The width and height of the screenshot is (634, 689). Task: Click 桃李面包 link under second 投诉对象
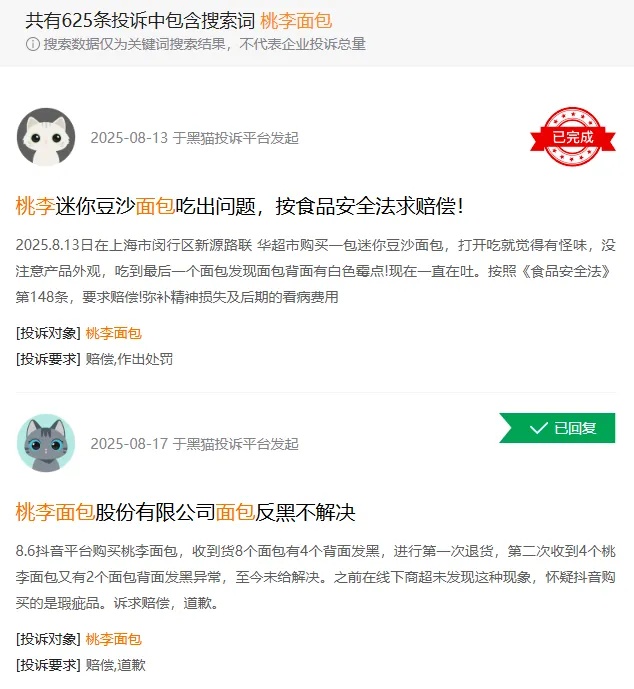(113, 639)
